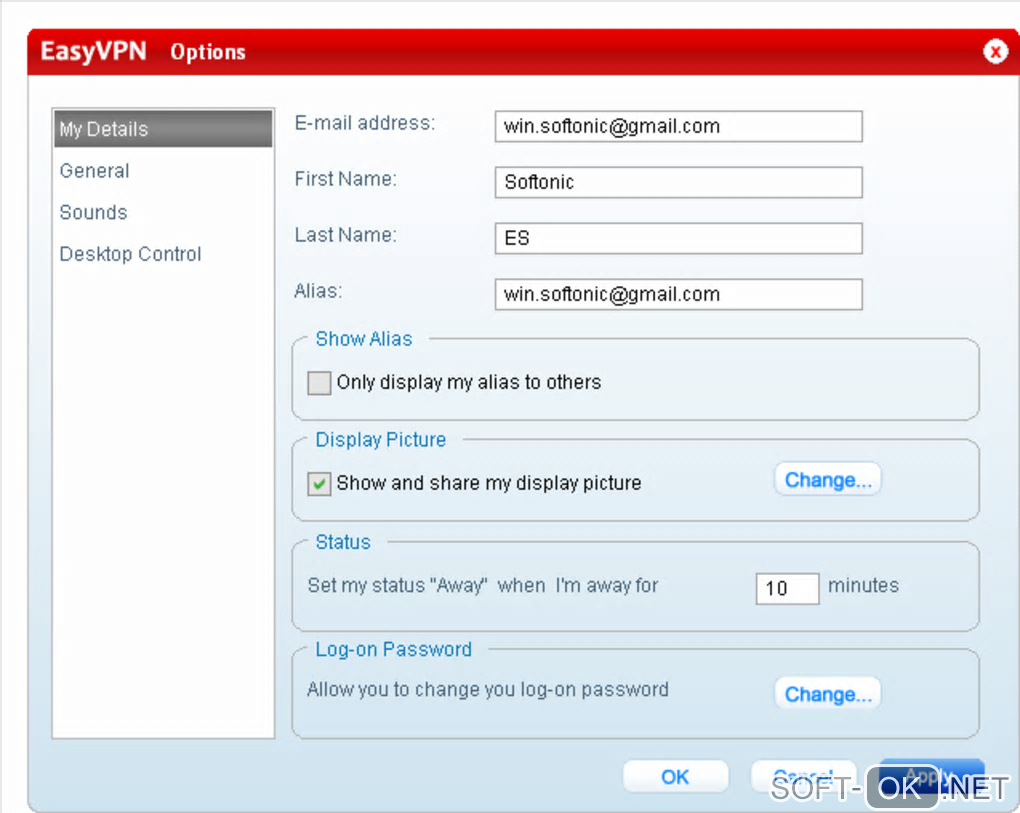Click the Alias input field
Viewport: 1020px width, 813px height.
[x=678, y=295]
